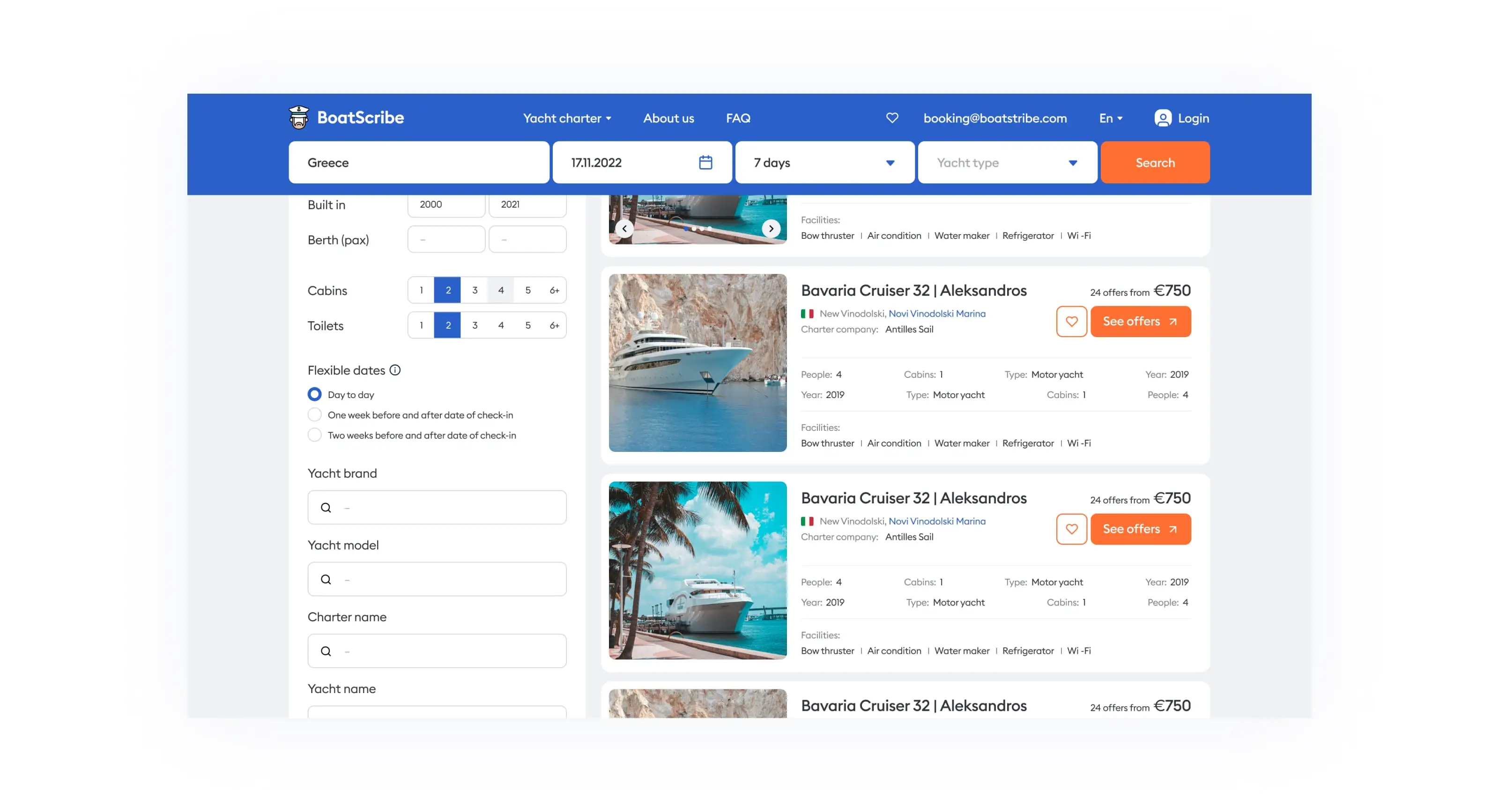Go to previous photo with left arrow
Image resolution: width=1499 pixels, height=812 pixels.
pyautogui.click(x=624, y=229)
